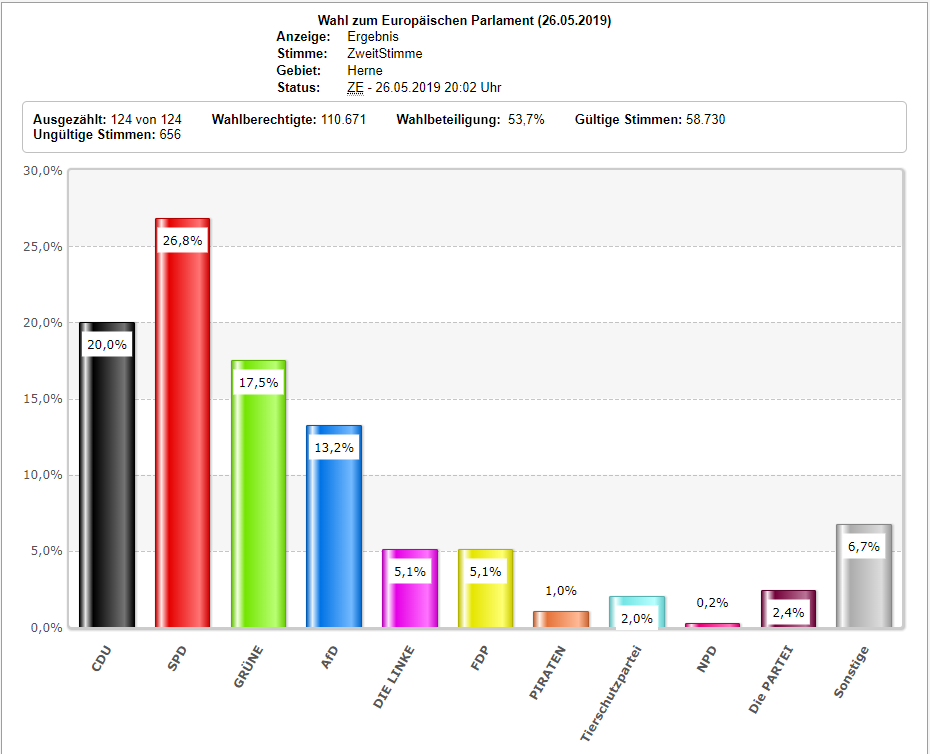Click the 20,0% y-axis tick label

tap(43, 323)
